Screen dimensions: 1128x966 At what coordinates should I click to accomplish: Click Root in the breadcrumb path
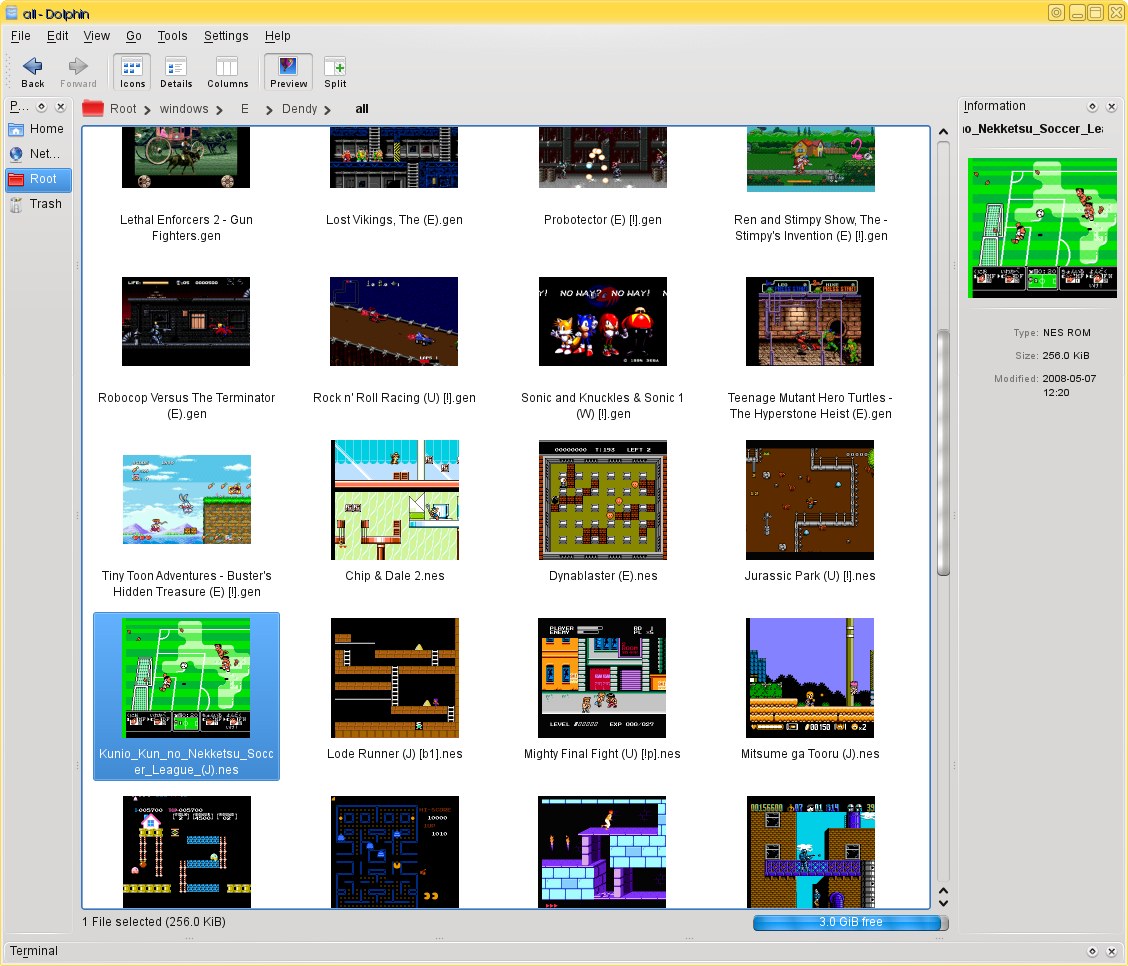(x=123, y=109)
